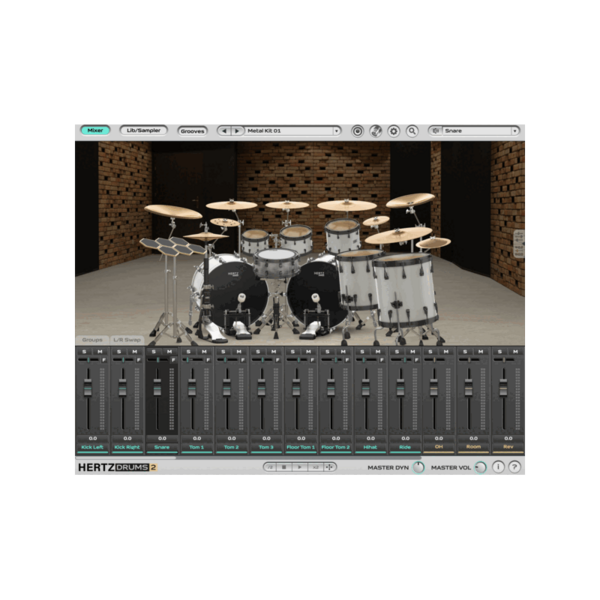600x600 pixels.
Task: Open the help question mark button
Action: (515, 467)
